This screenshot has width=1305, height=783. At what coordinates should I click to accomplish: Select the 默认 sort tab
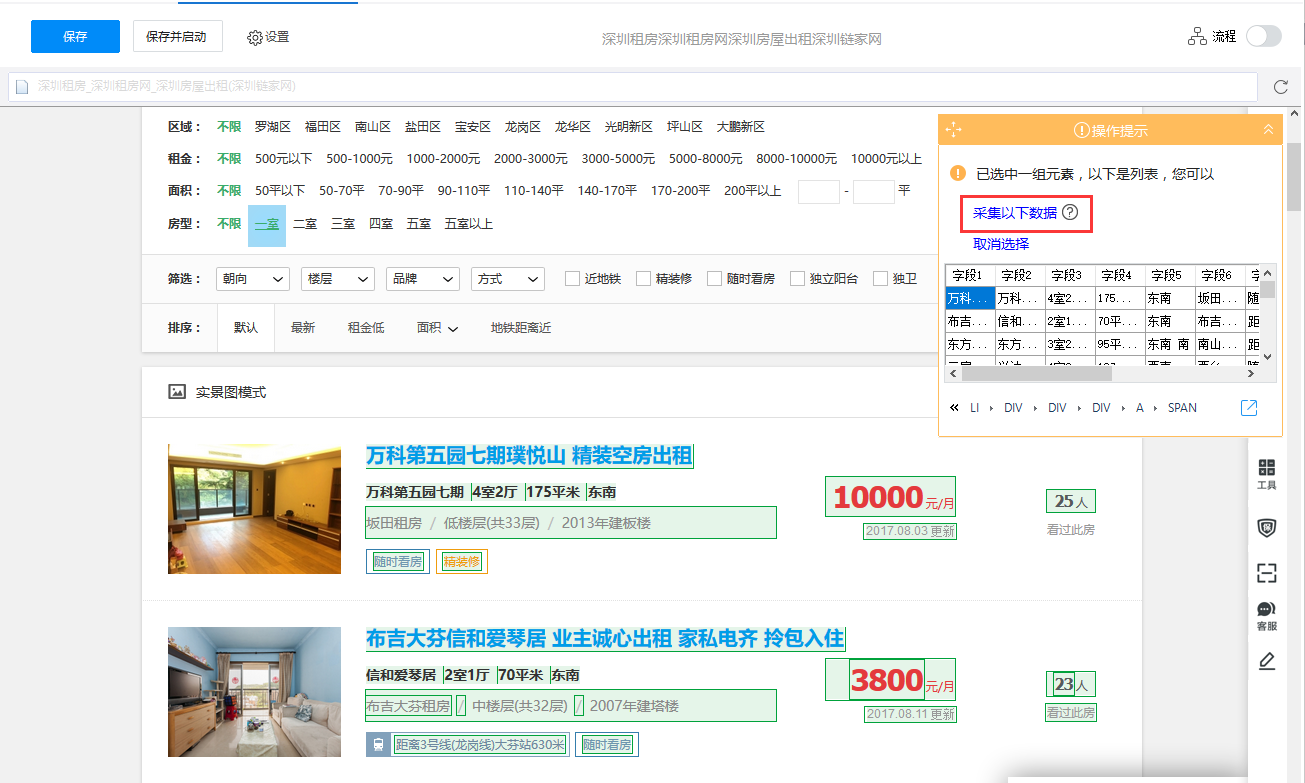(246, 328)
